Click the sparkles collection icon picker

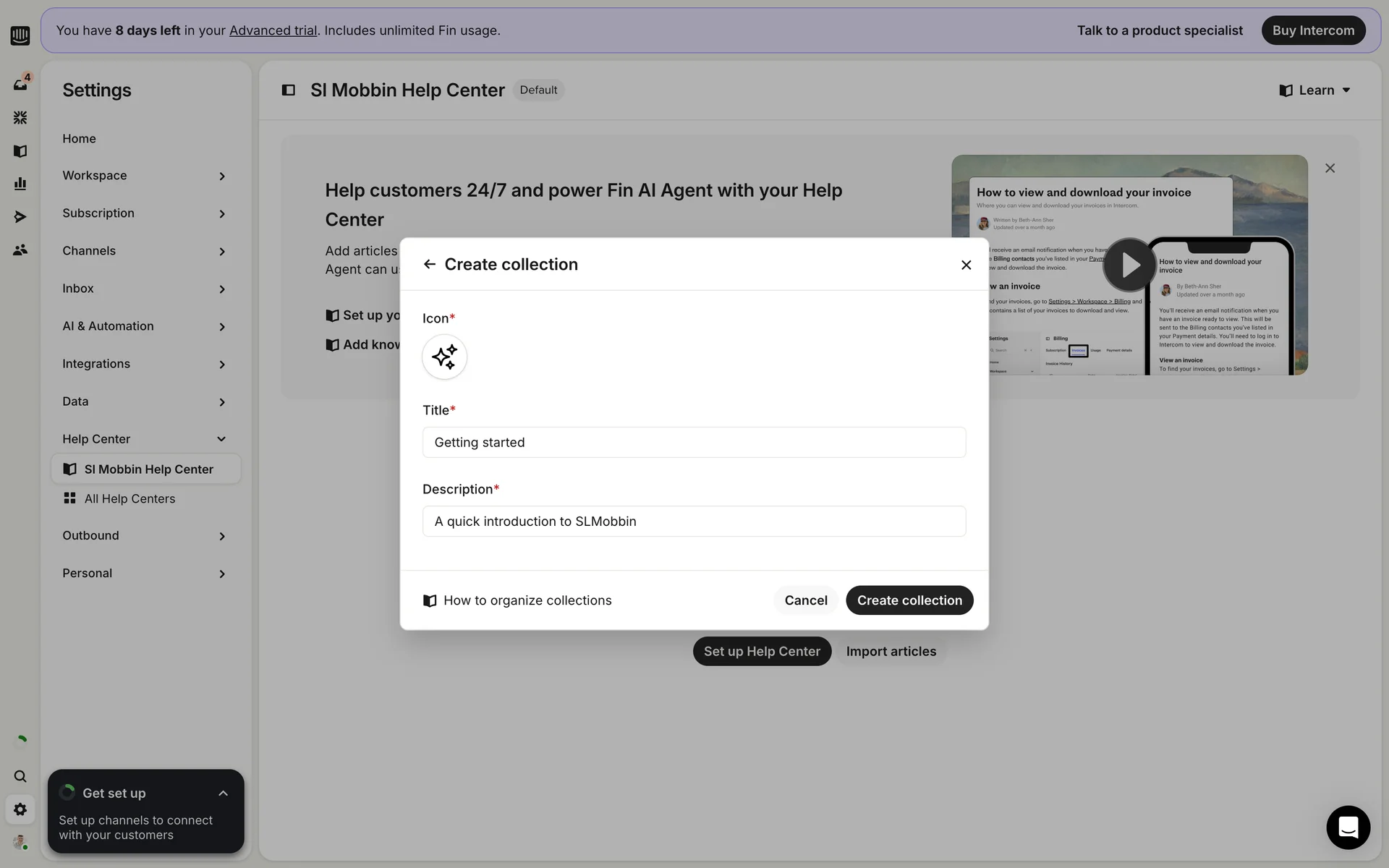click(444, 357)
